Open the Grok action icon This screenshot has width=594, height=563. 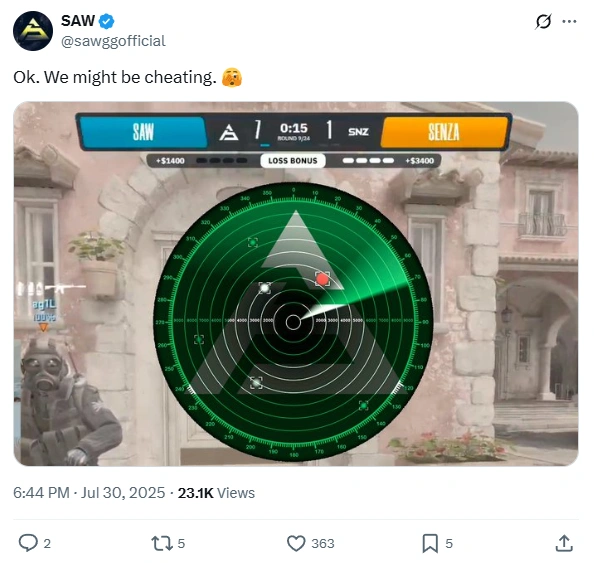click(543, 22)
